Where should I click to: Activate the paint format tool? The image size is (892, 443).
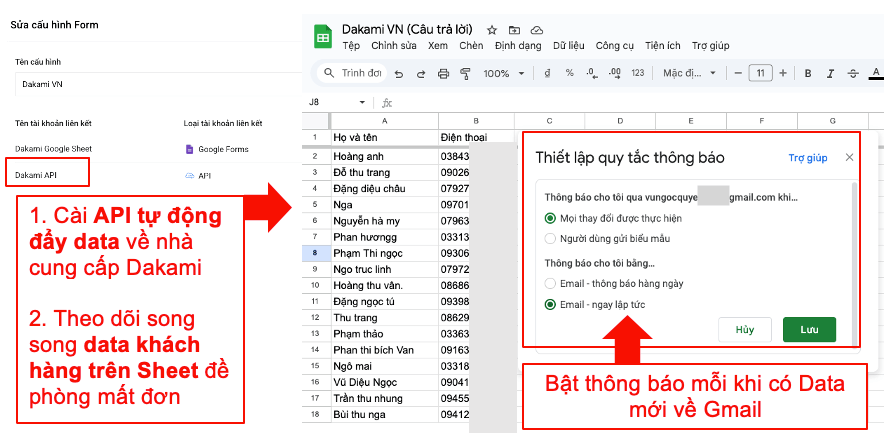(x=465, y=73)
